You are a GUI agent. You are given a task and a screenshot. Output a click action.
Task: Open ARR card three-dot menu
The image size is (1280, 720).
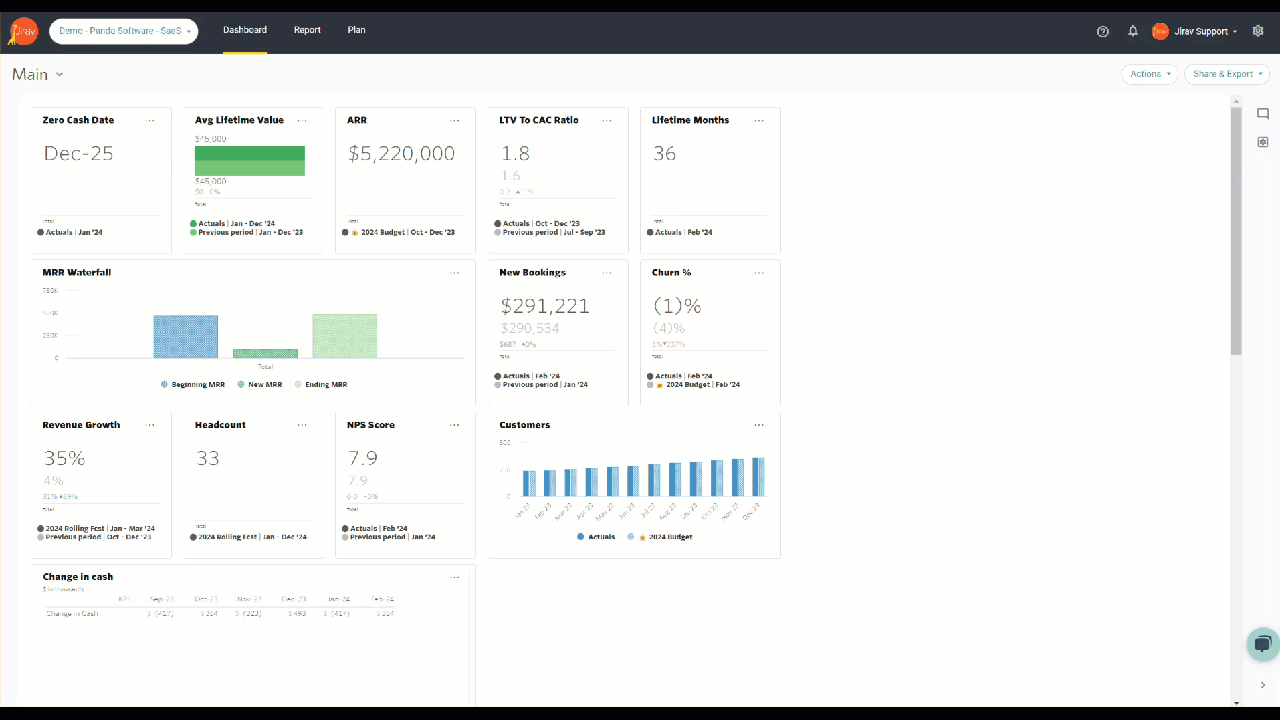pos(454,120)
